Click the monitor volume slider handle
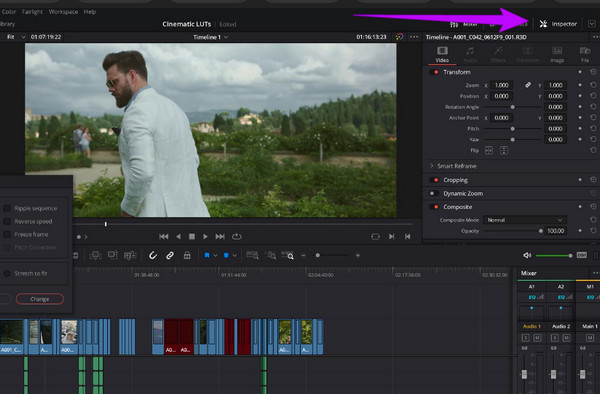 point(570,256)
